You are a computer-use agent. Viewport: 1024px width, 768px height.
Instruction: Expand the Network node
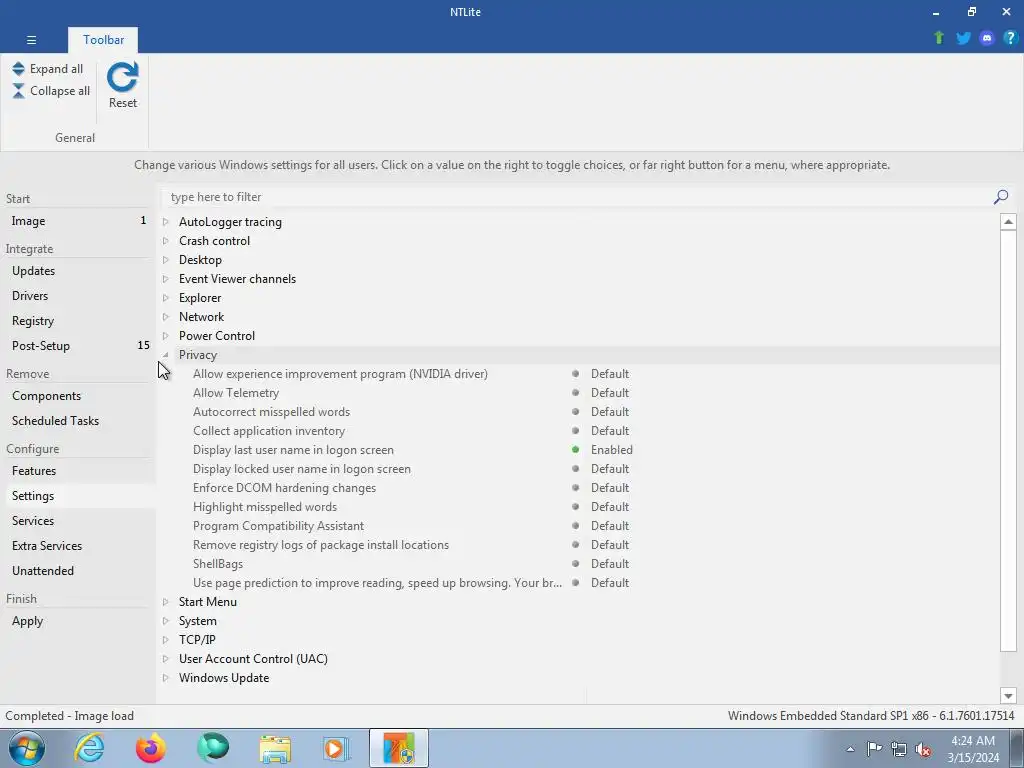coord(166,317)
